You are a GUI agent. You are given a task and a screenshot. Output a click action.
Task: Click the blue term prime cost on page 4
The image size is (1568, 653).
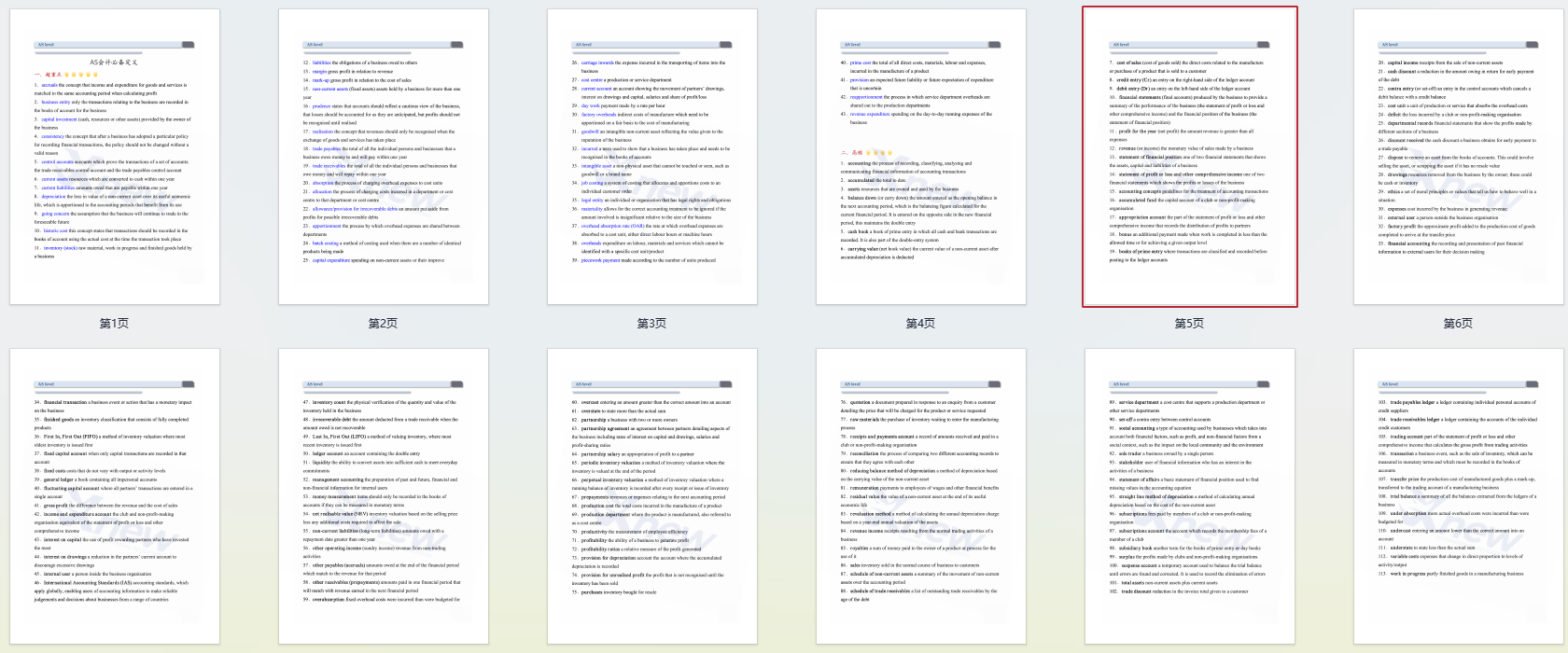[x=861, y=63]
